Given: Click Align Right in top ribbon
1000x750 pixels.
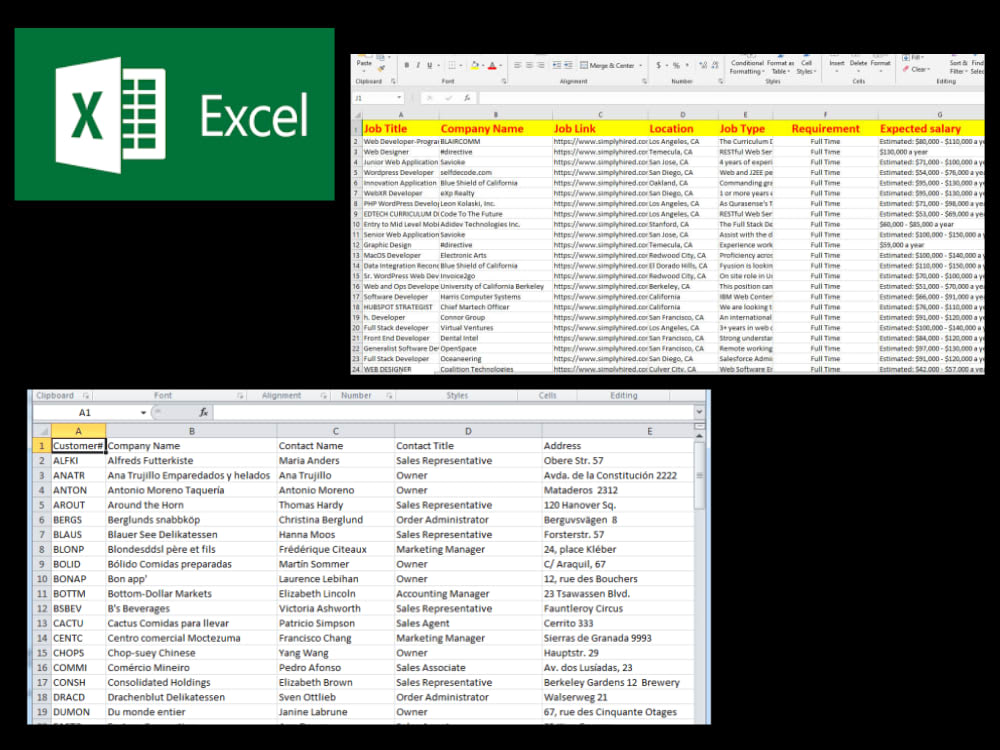Looking at the screenshot, I should (x=541, y=65).
